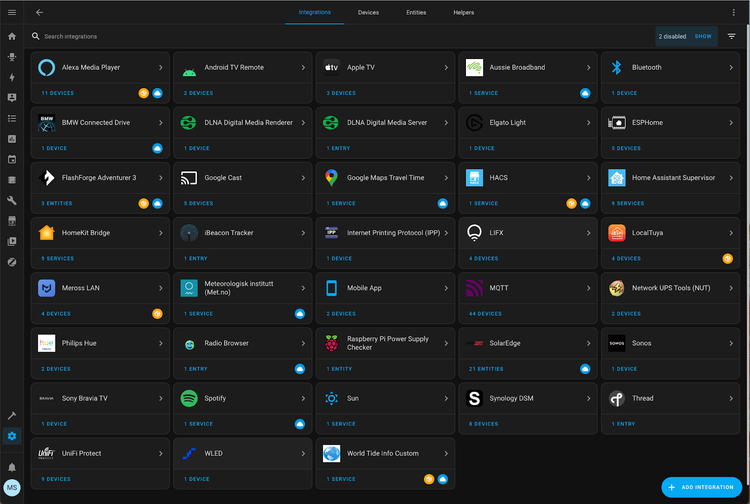Expand the Google Cast card chevron
750x504 pixels.
tap(303, 178)
